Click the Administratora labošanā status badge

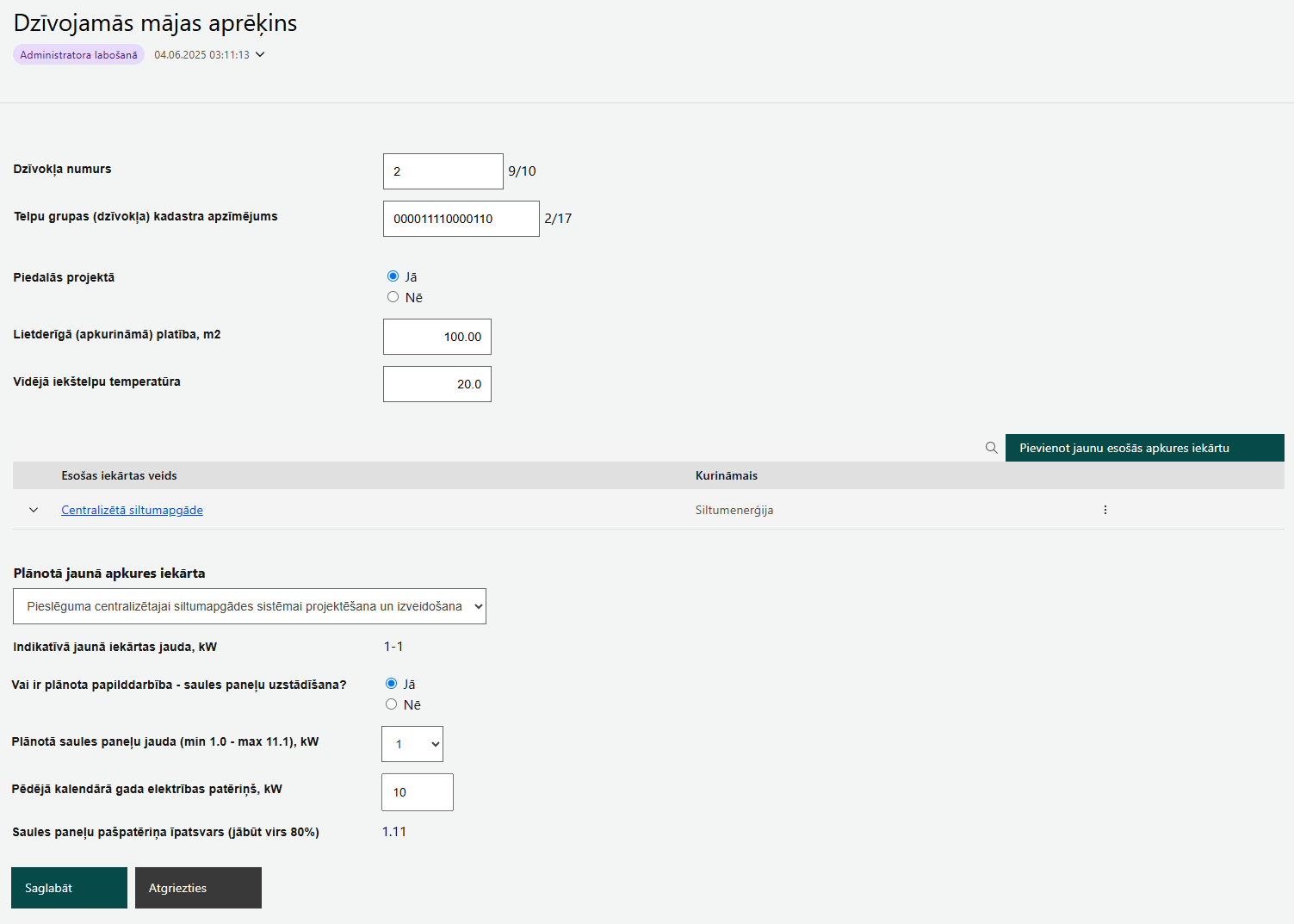tap(78, 54)
